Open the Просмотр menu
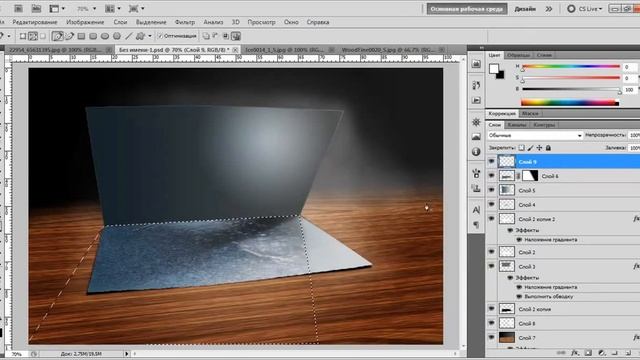The width and height of the screenshot is (640, 360). (261, 22)
